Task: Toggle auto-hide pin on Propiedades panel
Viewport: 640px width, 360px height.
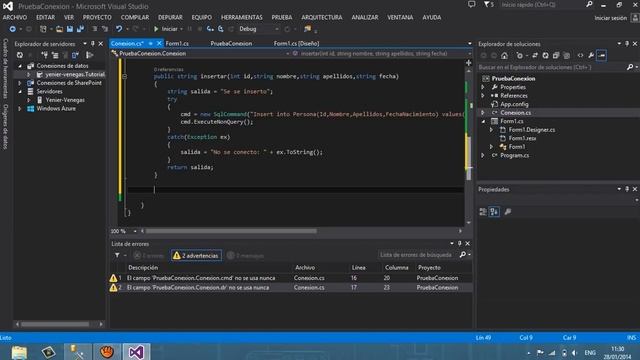Action: 627,189
